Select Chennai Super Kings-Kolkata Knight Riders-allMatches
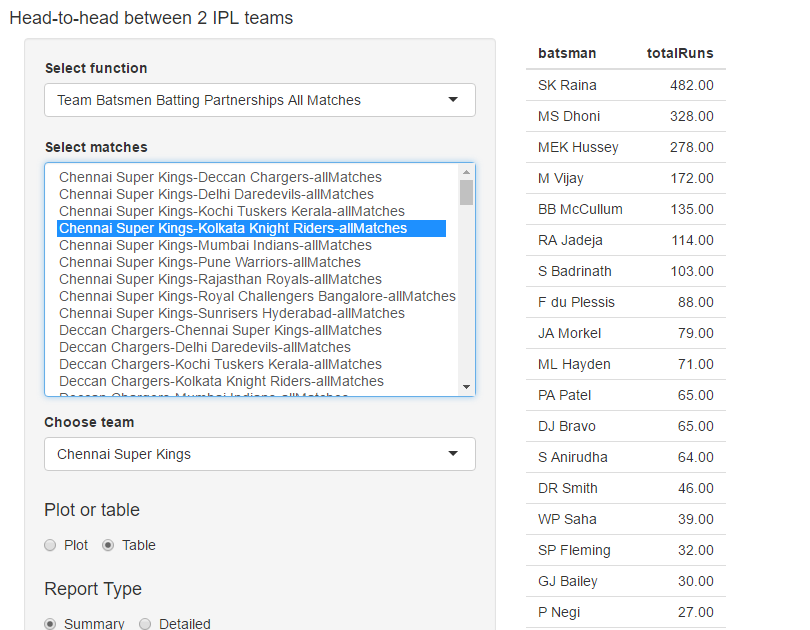810x630 pixels. pos(233,228)
